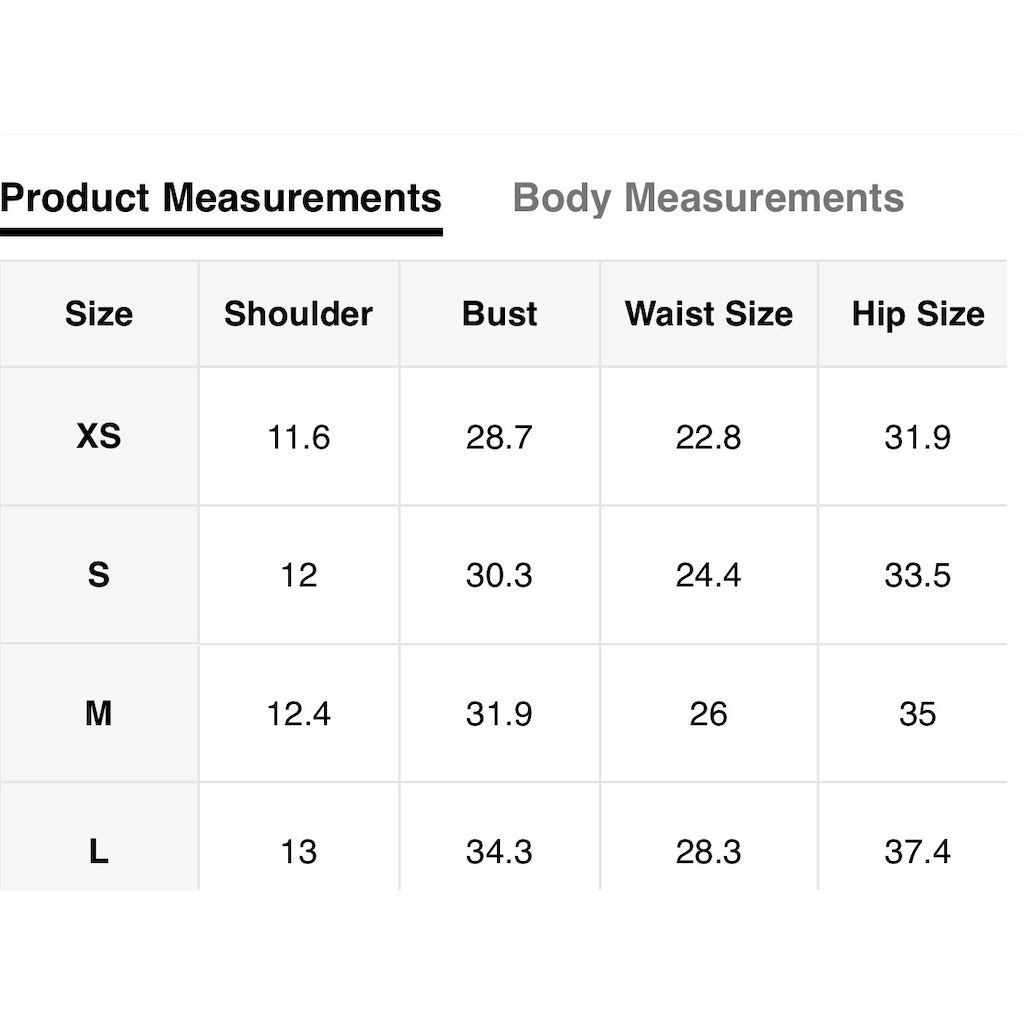Viewport: 1024px width, 1024px height.
Task: Select the M size row label
Action: [99, 713]
